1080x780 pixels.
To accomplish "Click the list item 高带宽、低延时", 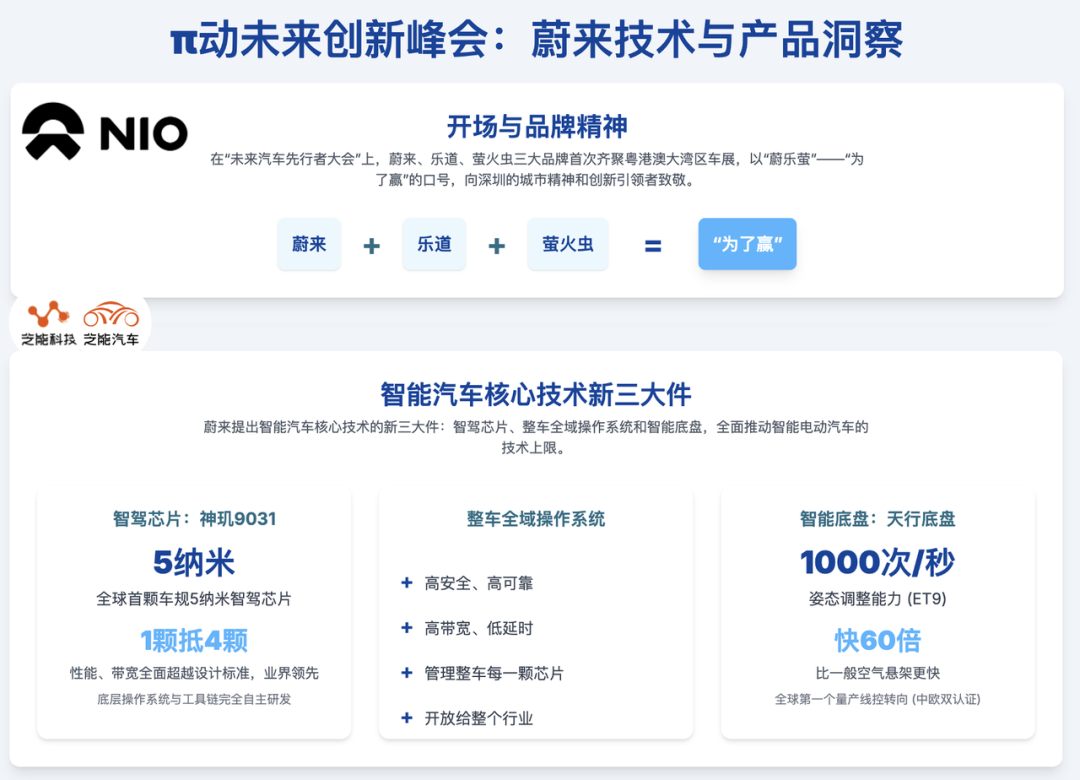I will [x=479, y=628].
